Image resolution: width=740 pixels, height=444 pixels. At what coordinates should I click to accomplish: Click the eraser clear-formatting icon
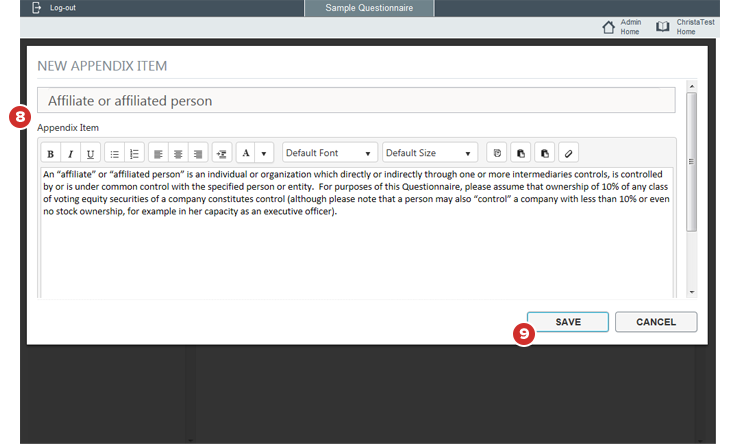[x=568, y=154]
